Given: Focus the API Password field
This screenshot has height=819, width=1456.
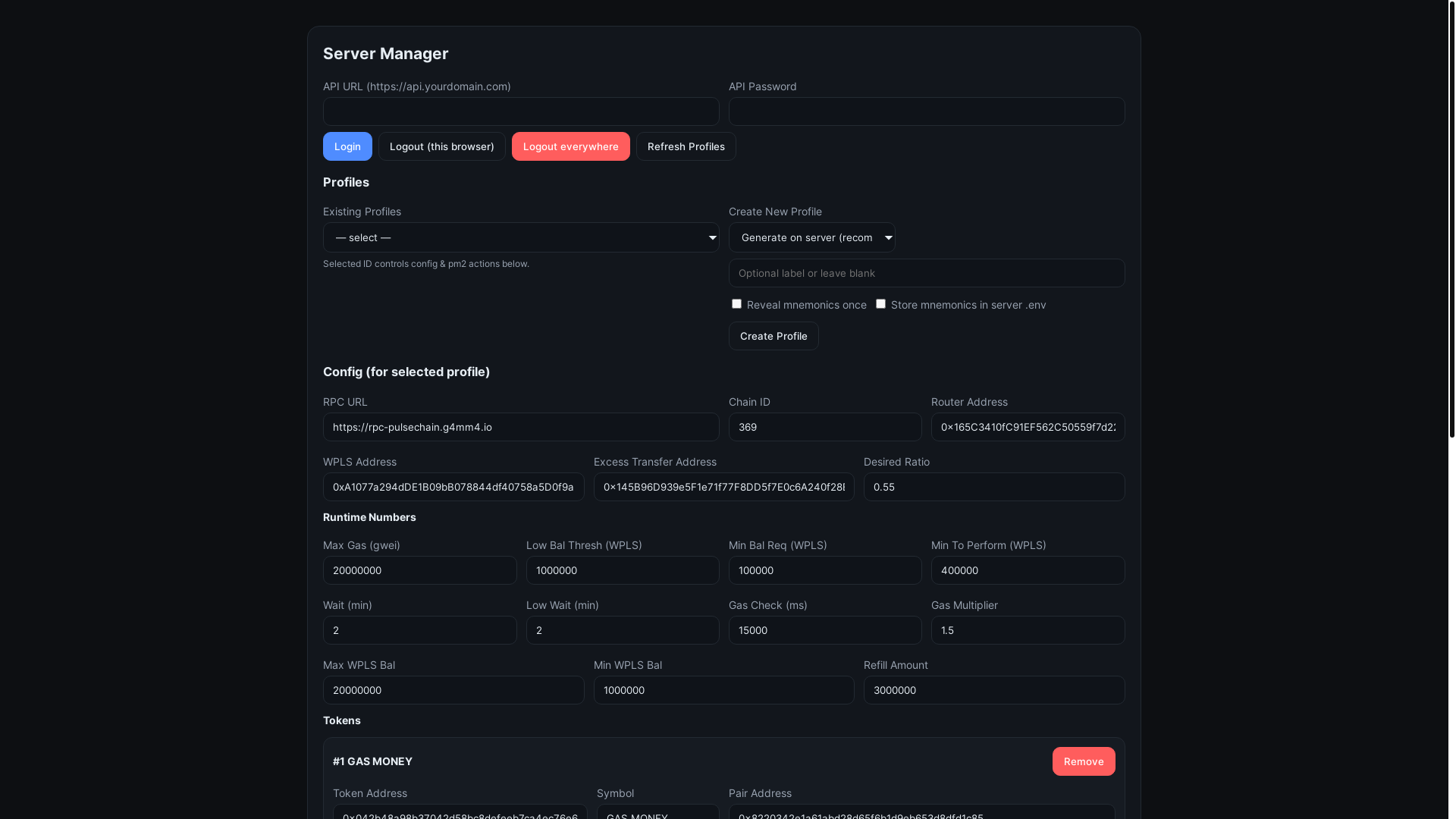Looking at the screenshot, I should [x=927, y=111].
